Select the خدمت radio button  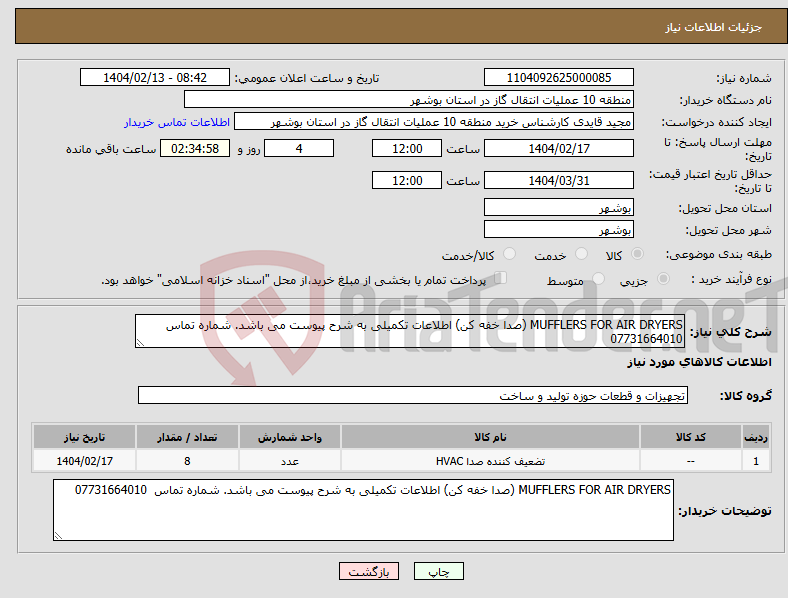(581, 254)
